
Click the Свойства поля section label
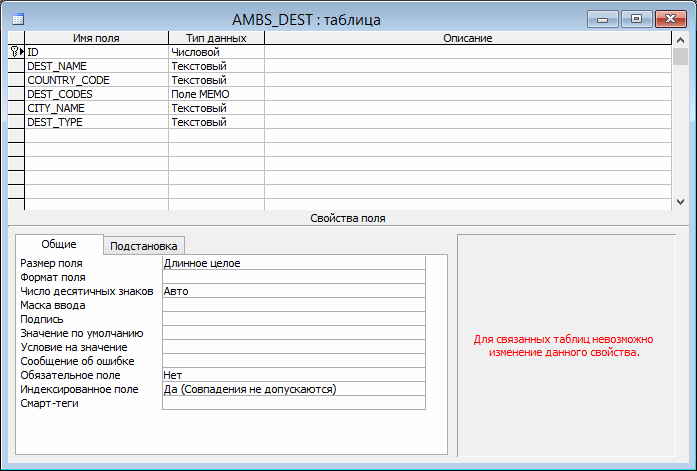pyautogui.click(x=348, y=218)
